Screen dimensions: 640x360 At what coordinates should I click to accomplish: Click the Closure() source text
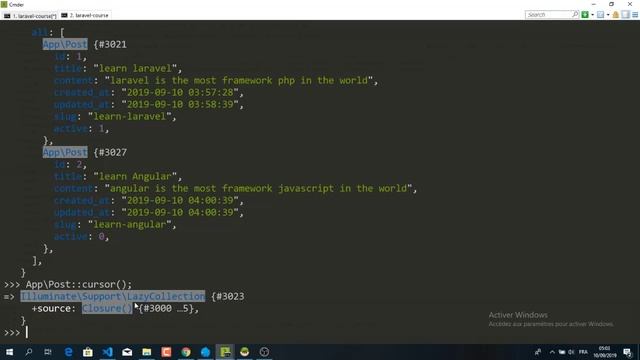107,309
